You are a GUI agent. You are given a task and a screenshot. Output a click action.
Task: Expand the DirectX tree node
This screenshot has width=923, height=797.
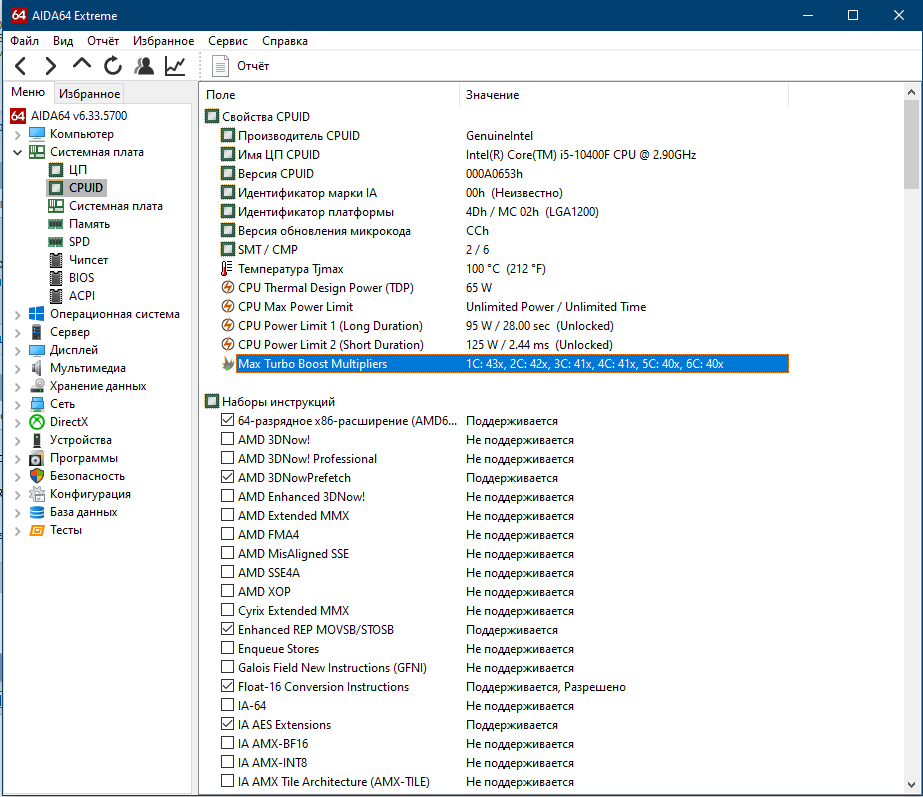pyautogui.click(x=18, y=423)
